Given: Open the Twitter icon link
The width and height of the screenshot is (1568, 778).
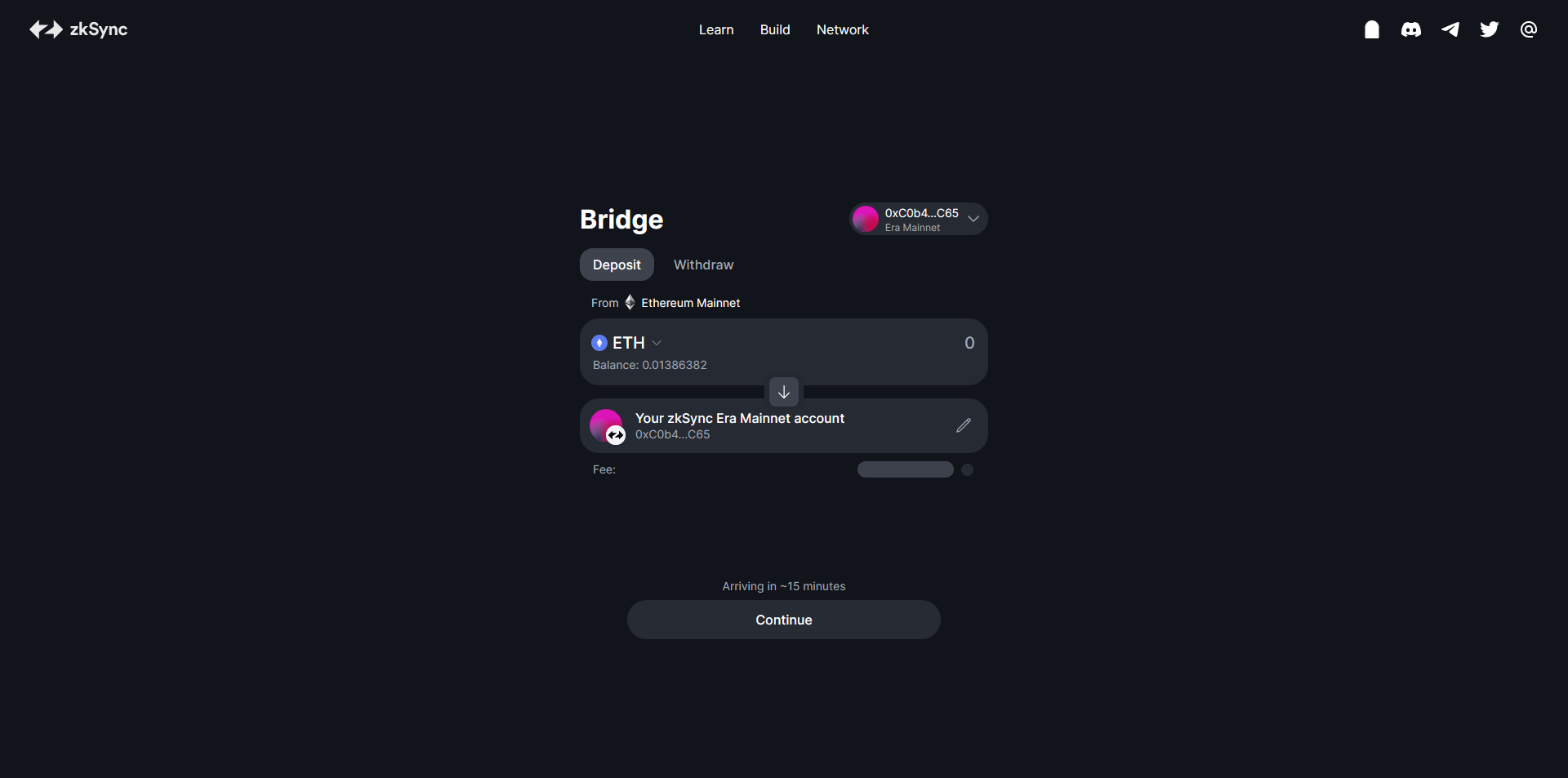Looking at the screenshot, I should [x=1490, y=29].
